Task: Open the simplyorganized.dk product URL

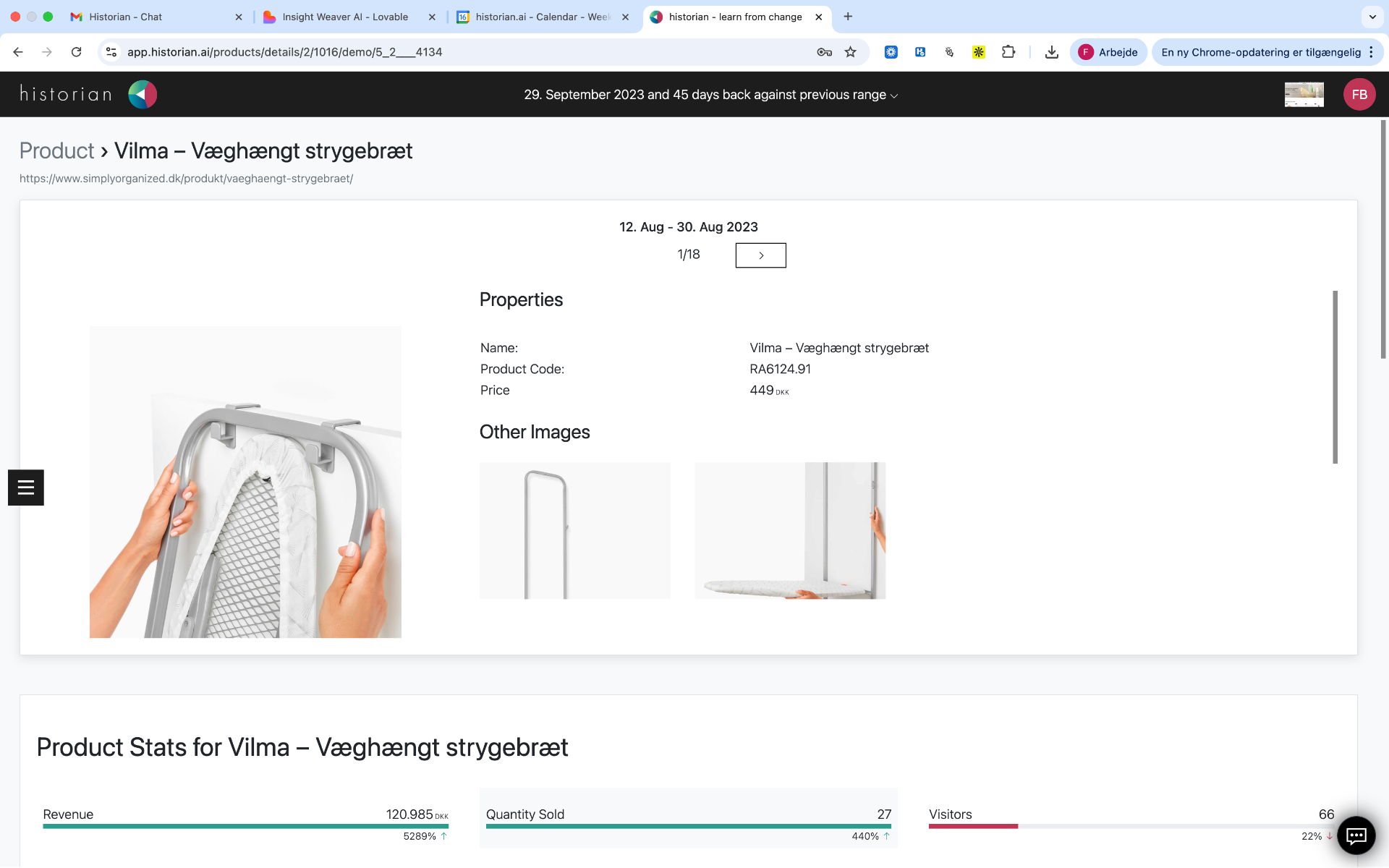Action: [x=186, y=179]
